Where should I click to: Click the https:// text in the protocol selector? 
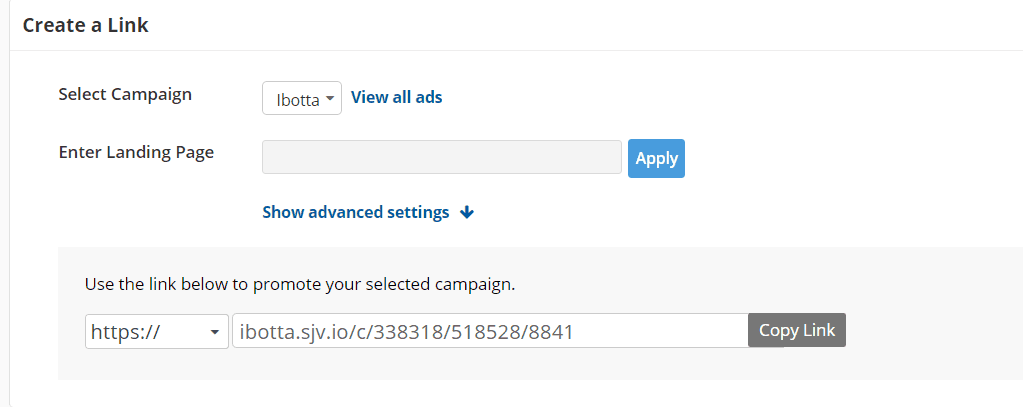pyautogui.click(x=125, y=333)
